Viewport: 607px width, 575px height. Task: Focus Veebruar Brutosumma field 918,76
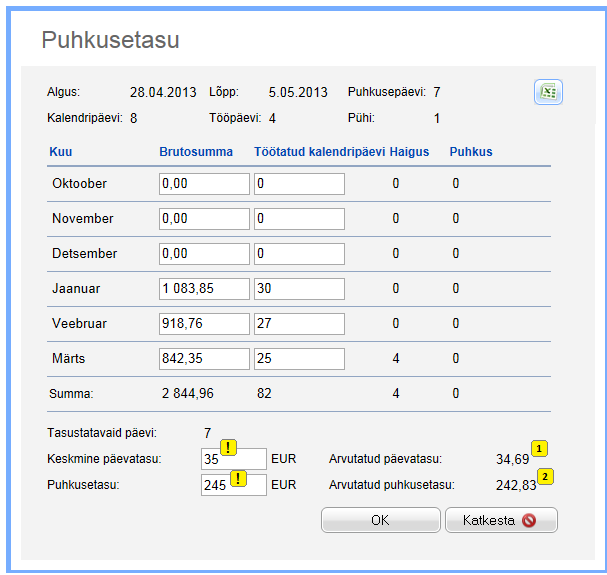pyautogui.click(x=203, y=324)
